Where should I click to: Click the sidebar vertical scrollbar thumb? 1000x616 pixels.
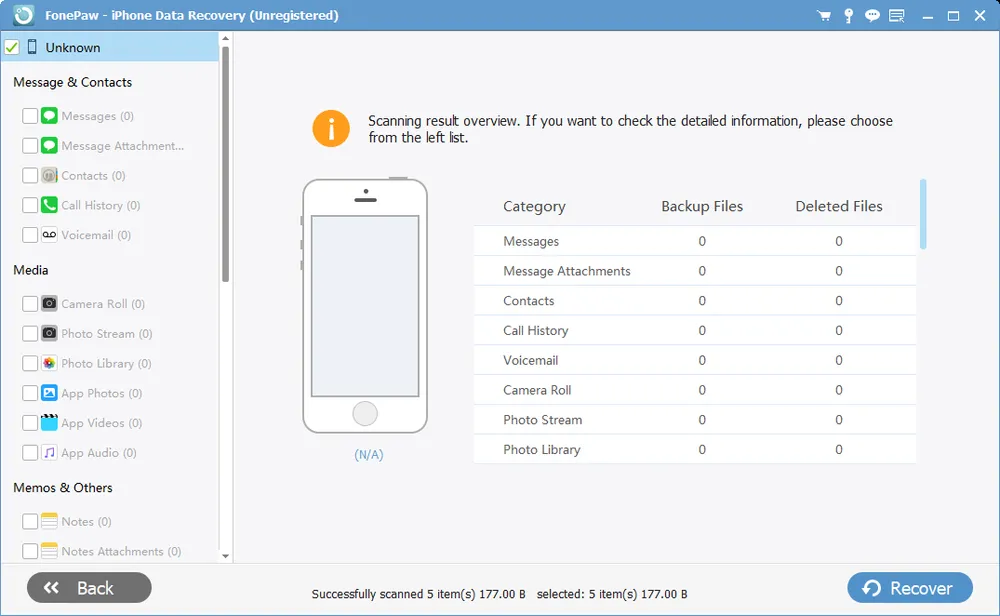225,164
